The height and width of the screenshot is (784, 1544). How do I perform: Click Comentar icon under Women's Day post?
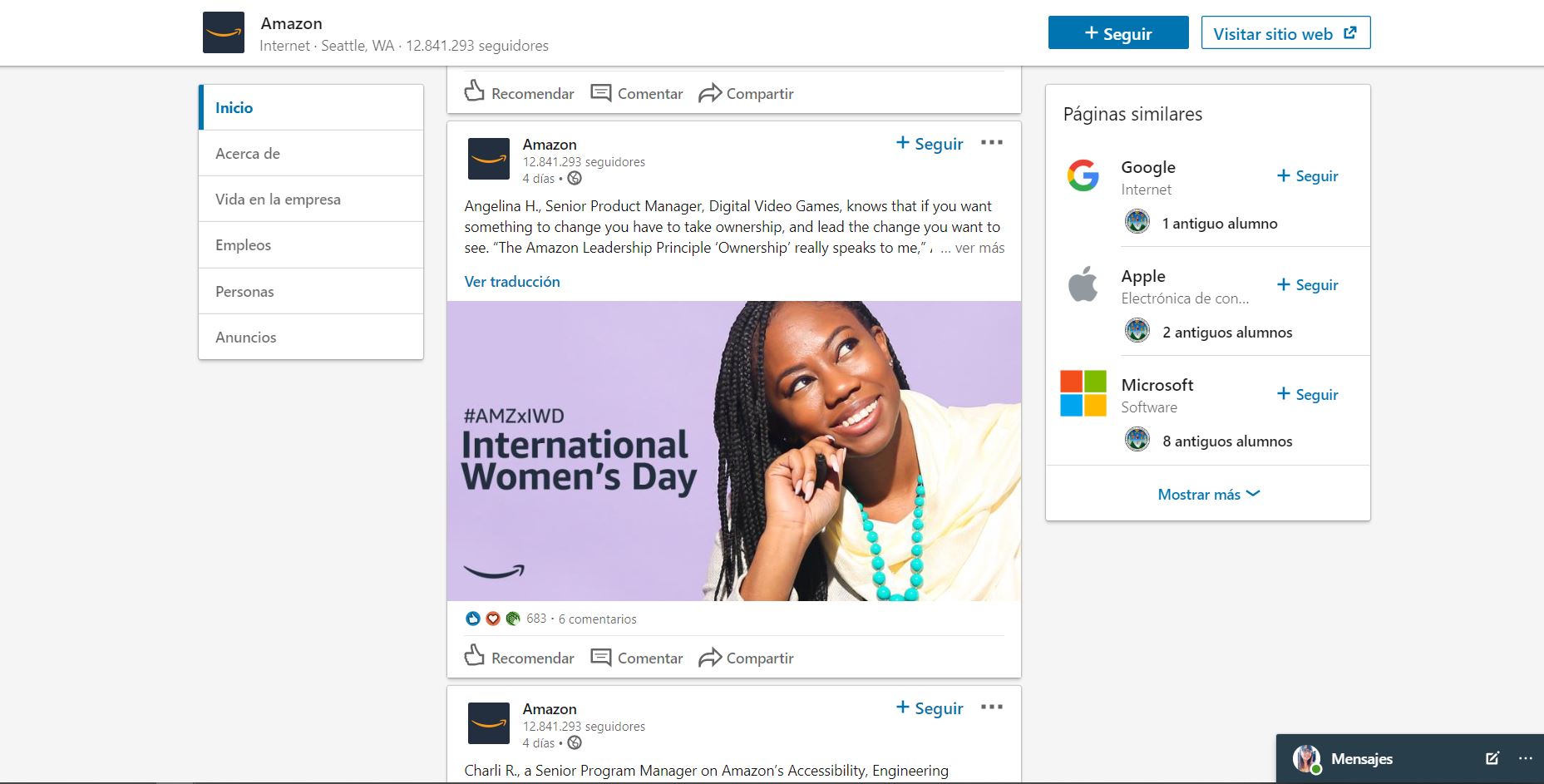[x=600, y=658]
